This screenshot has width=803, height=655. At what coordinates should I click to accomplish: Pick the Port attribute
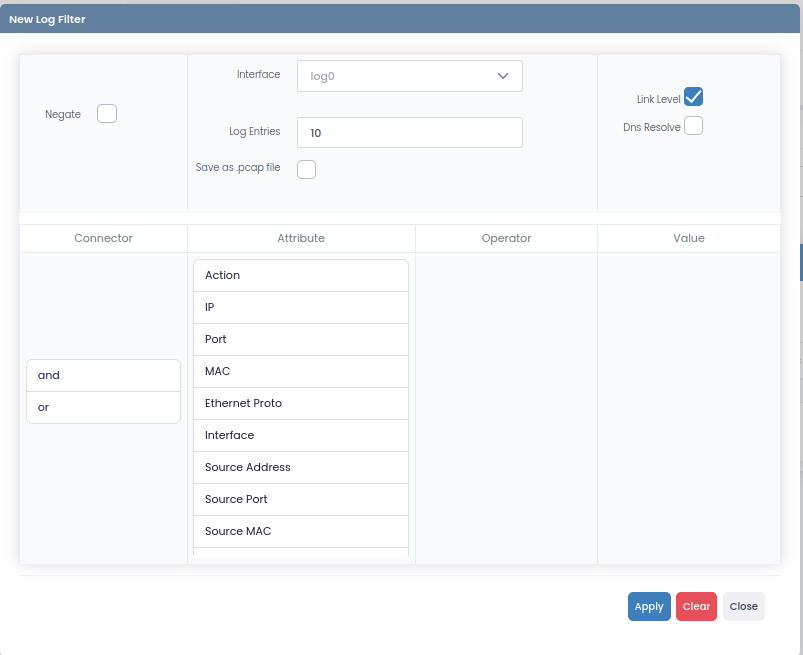[300, 340]
